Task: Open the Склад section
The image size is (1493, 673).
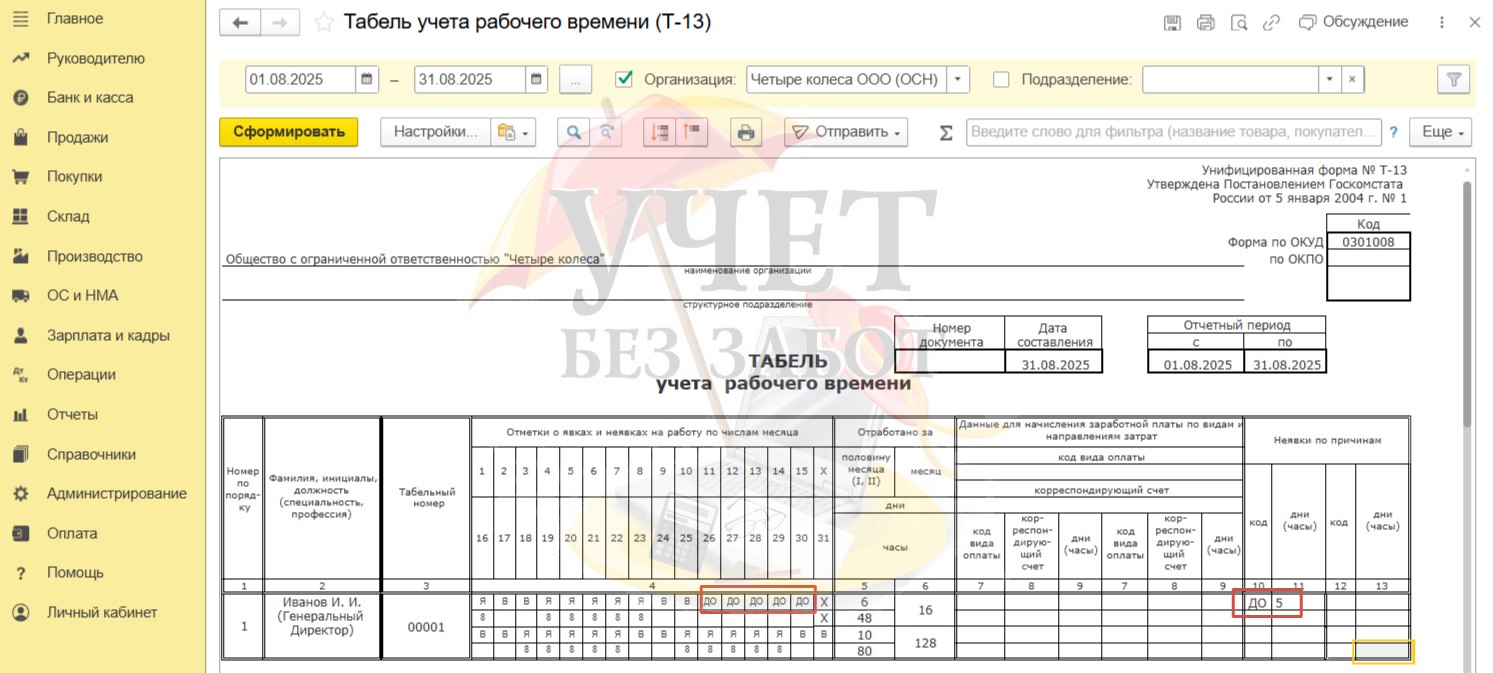Action: tap(68, 216)
